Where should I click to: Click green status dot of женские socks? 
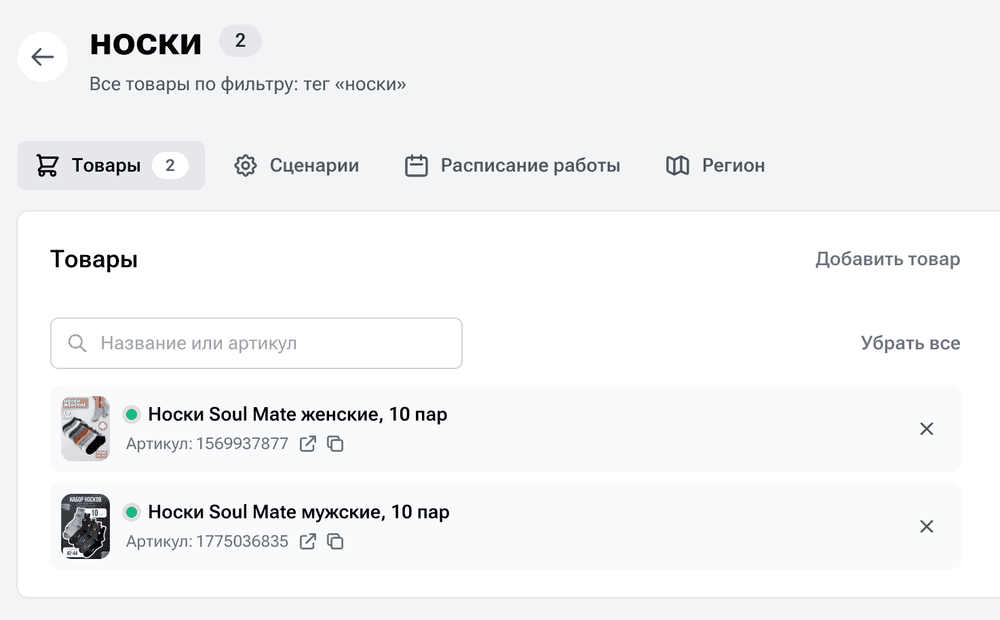[131, 415]
